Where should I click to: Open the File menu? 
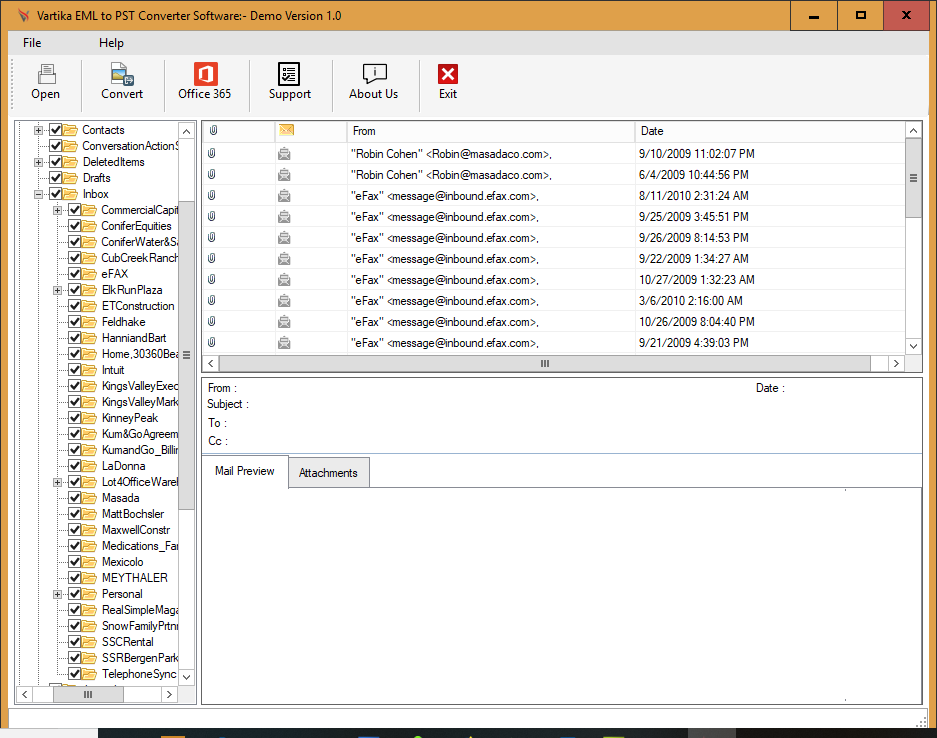tap(32, 43)
